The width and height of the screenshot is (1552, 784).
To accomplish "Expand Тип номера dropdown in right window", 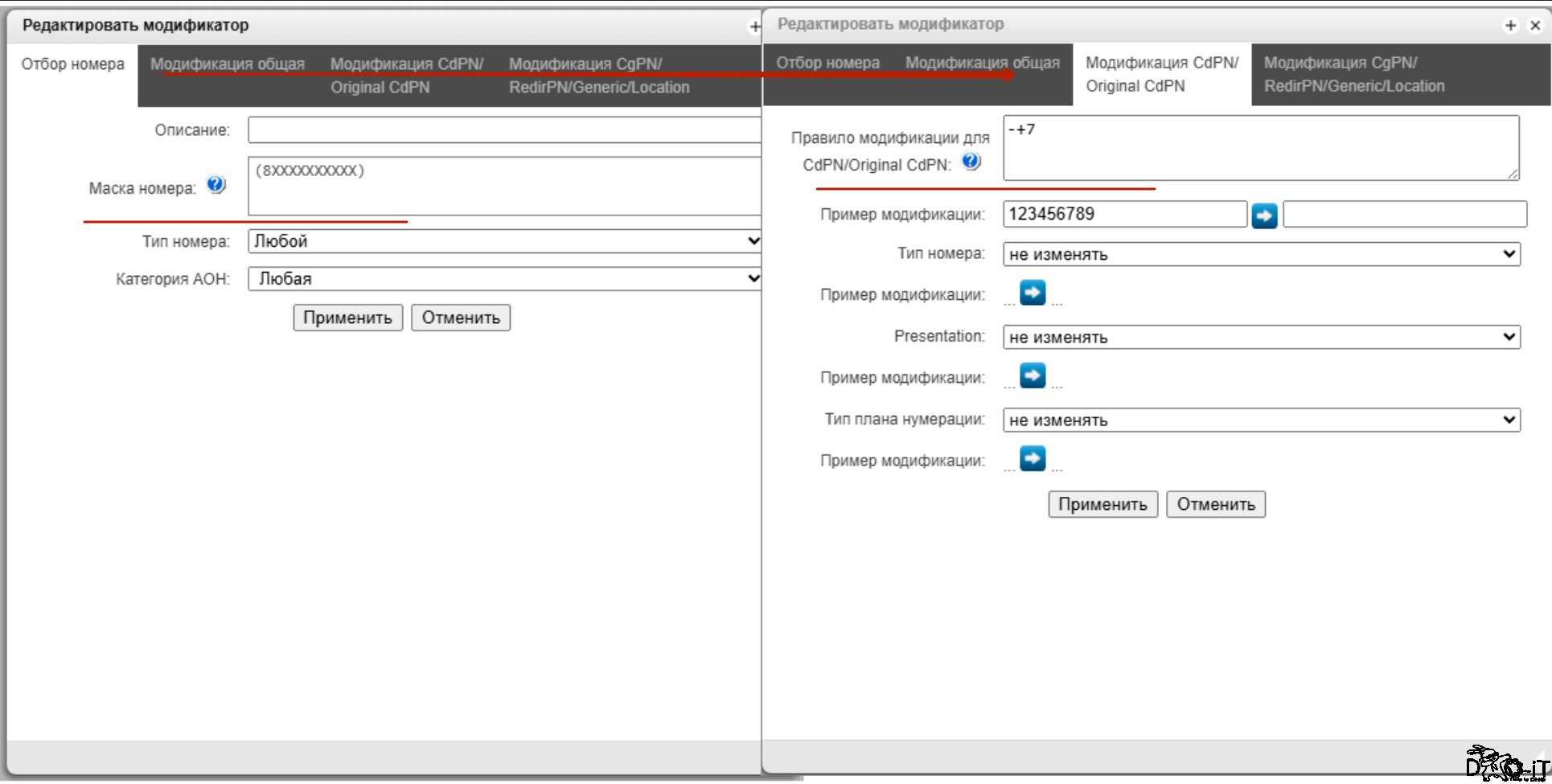I will [1262, 254].
